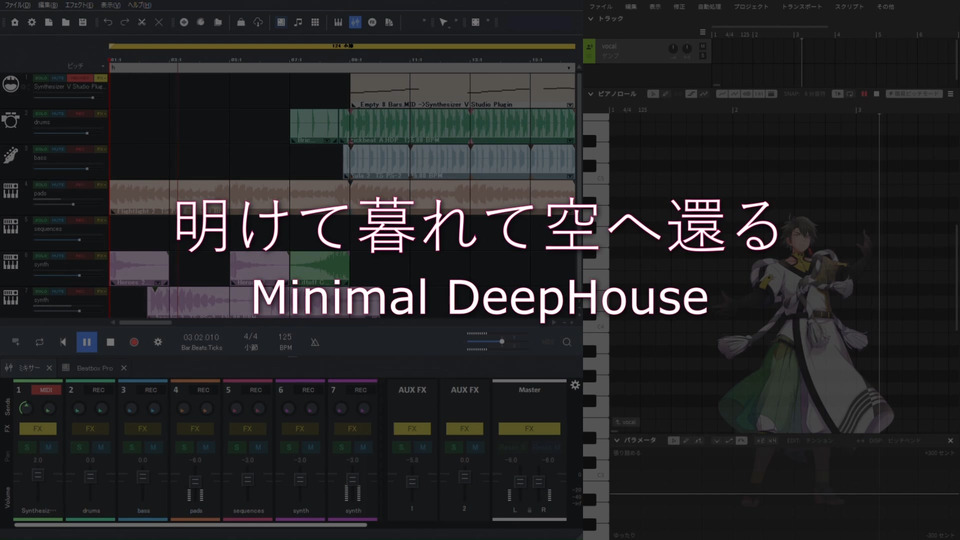Select the arrow cursor tool
Image resolution: width=960 pixels, height=540 pixels.
pyautogui.click(x=443, y=23)
